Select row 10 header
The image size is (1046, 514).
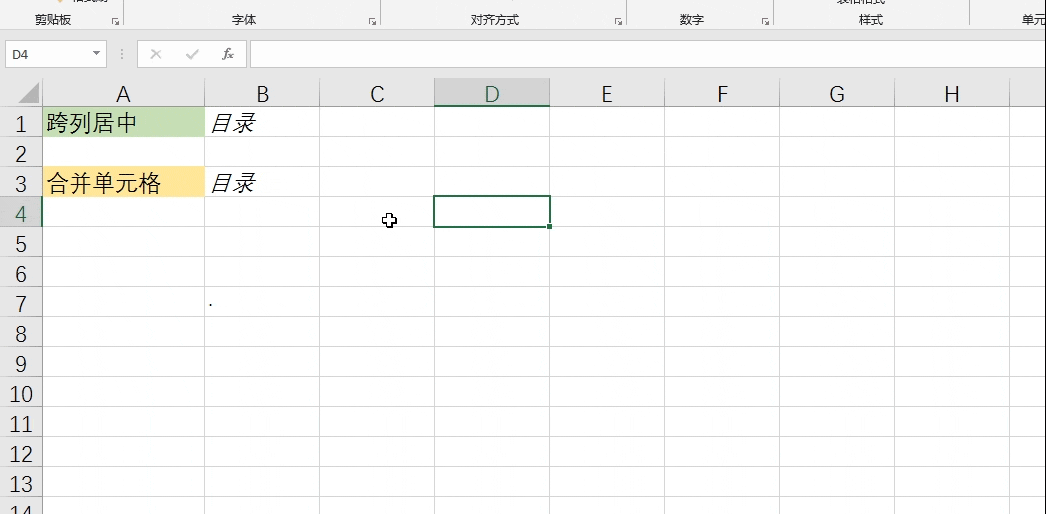pyautogui.click(x=21, y=393)
